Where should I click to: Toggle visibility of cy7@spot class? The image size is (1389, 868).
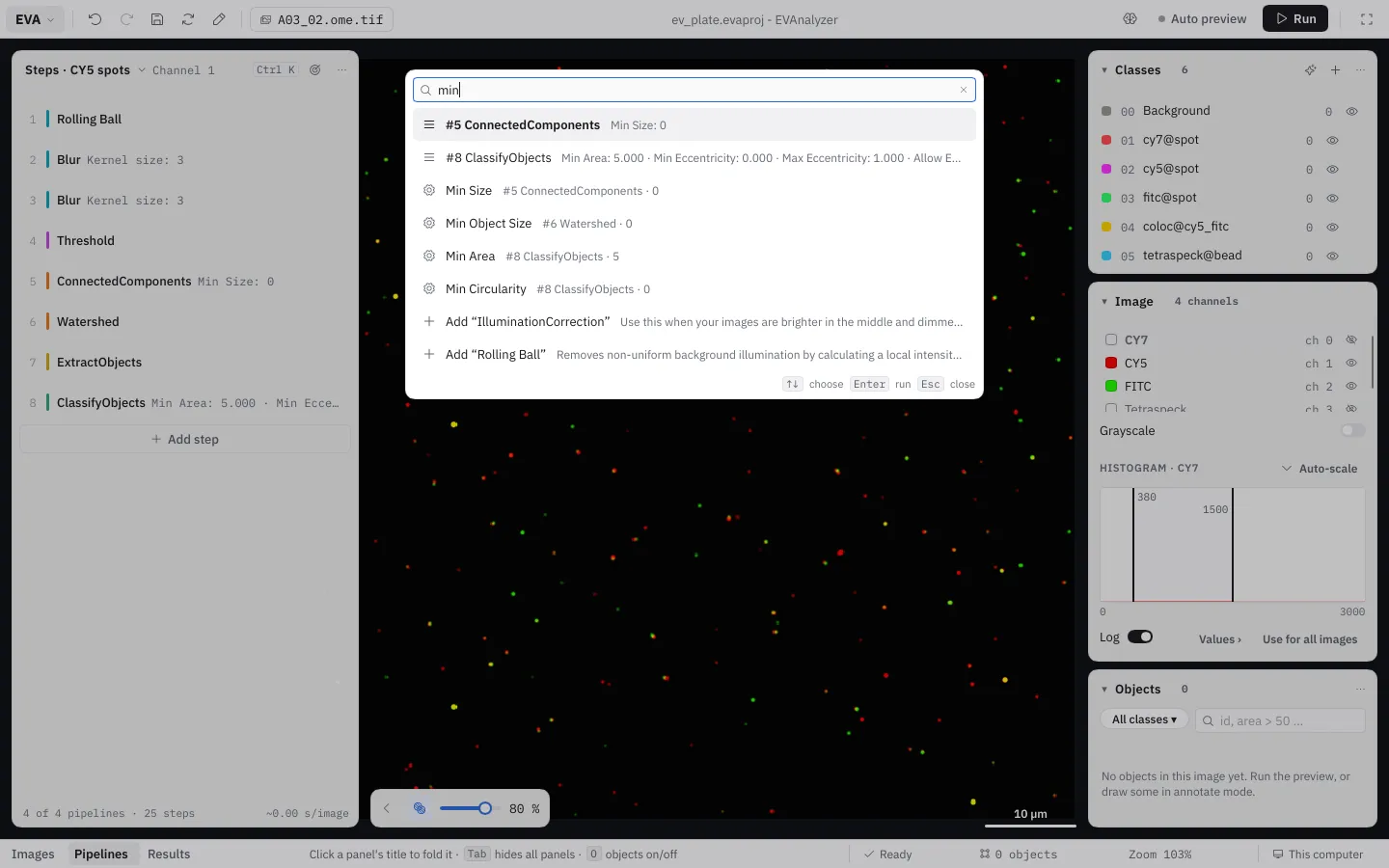click(1332, 140)
